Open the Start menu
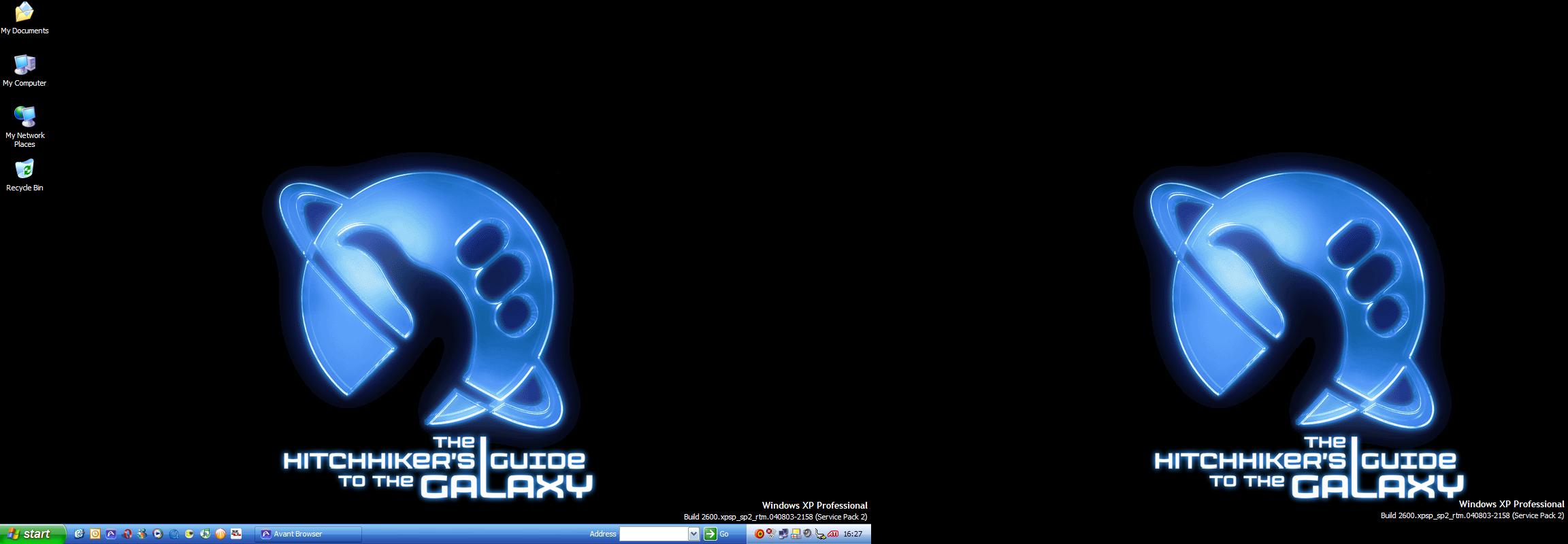Image resolution: width=1568 pixels, height=544 pixels. point(33,534)
